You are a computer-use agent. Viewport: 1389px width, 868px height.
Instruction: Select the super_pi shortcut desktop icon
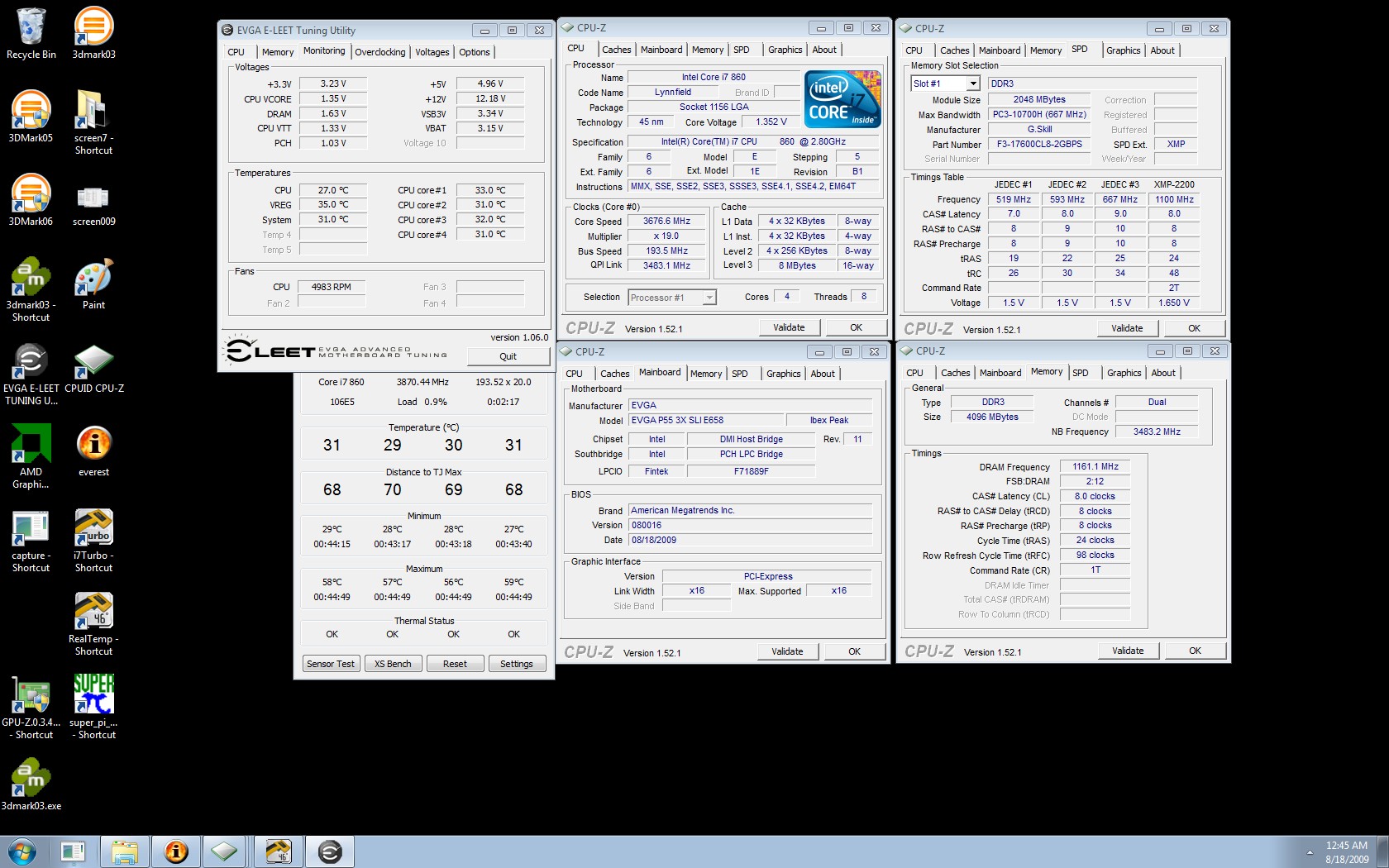point(93,708)
